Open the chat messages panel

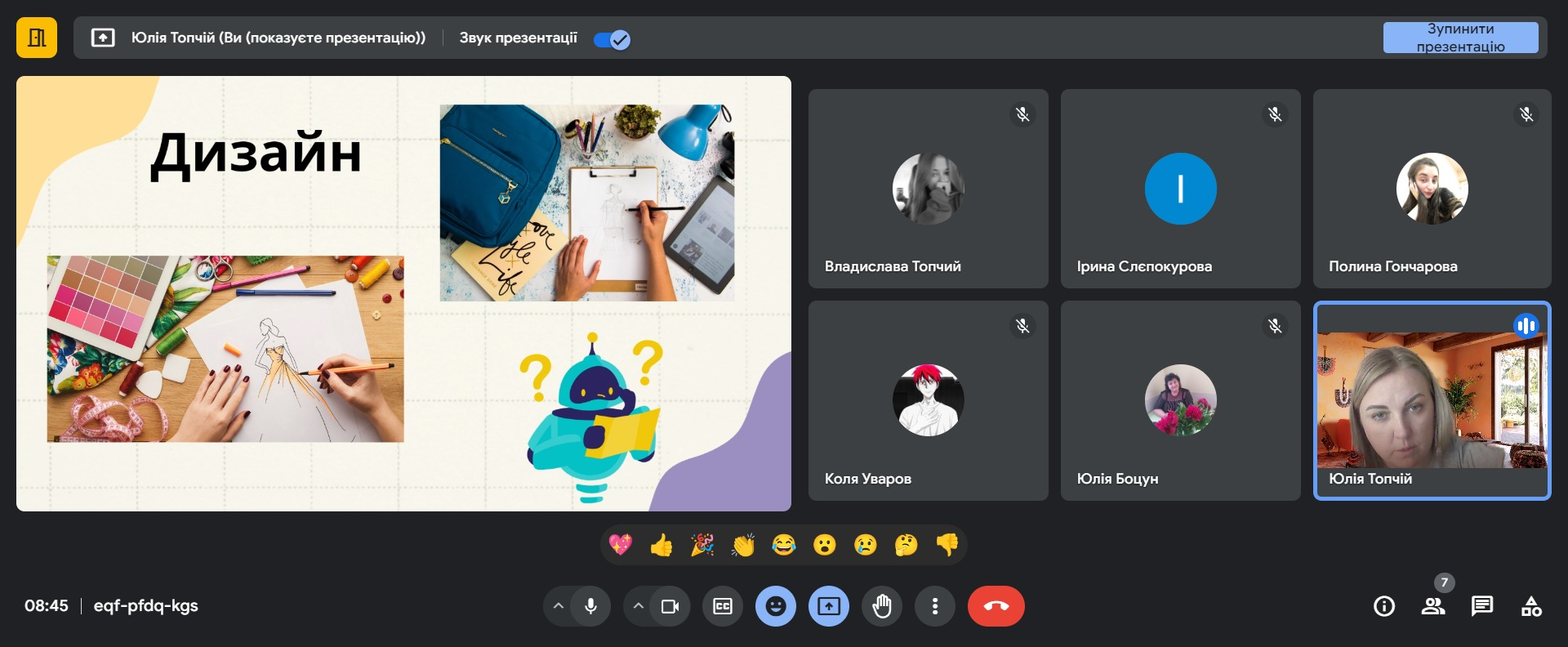(x=1482, y=606)
